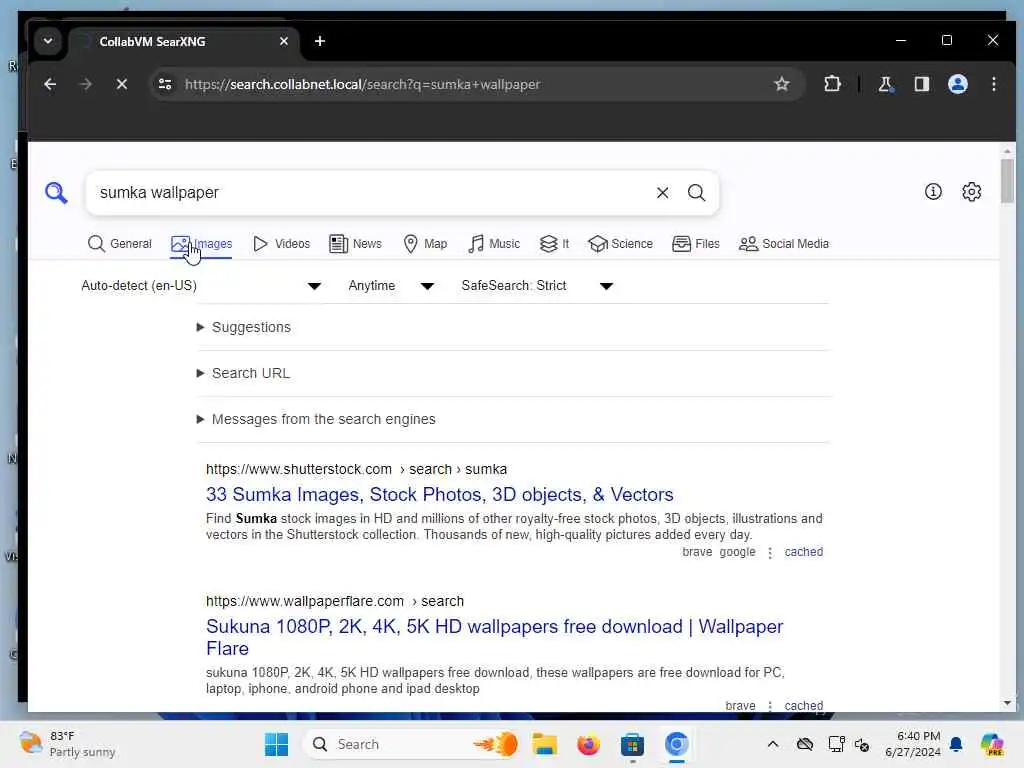Open the Auto-detect (en-US) language dropdown
1024x768 pixels.
[x=201, y=285]
